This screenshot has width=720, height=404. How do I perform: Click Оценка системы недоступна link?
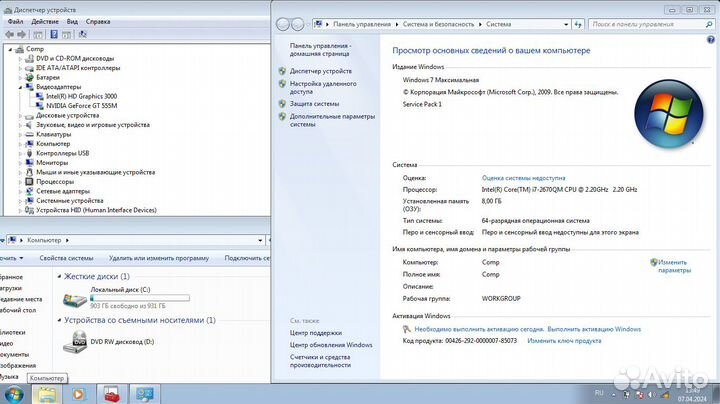click(523, 178)
